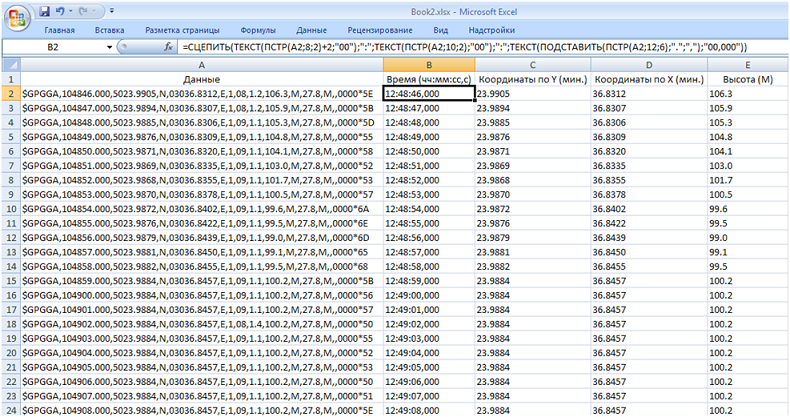Select cell with time 12:49:00,000
Screen dimensions: 790x417
429,295
